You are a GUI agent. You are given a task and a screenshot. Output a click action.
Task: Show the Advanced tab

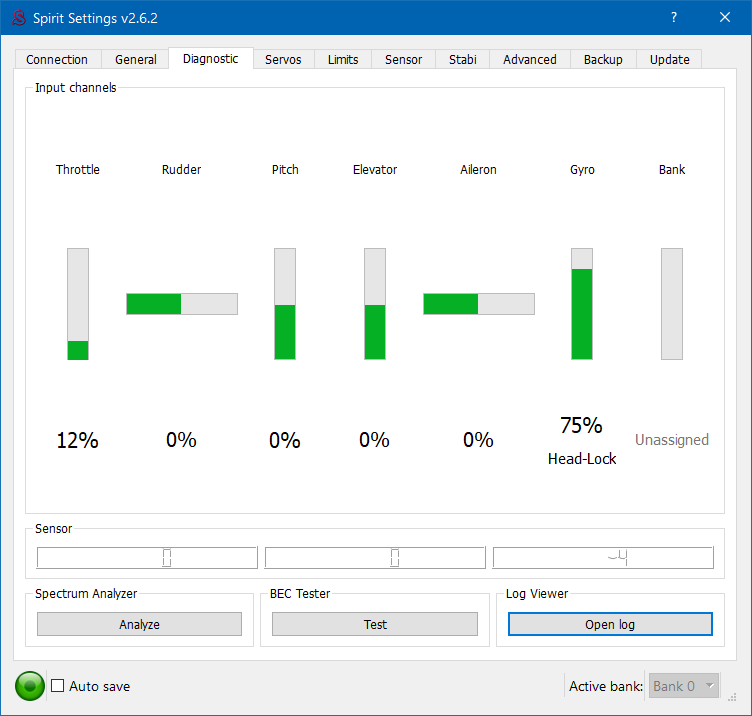coord(530,59)
